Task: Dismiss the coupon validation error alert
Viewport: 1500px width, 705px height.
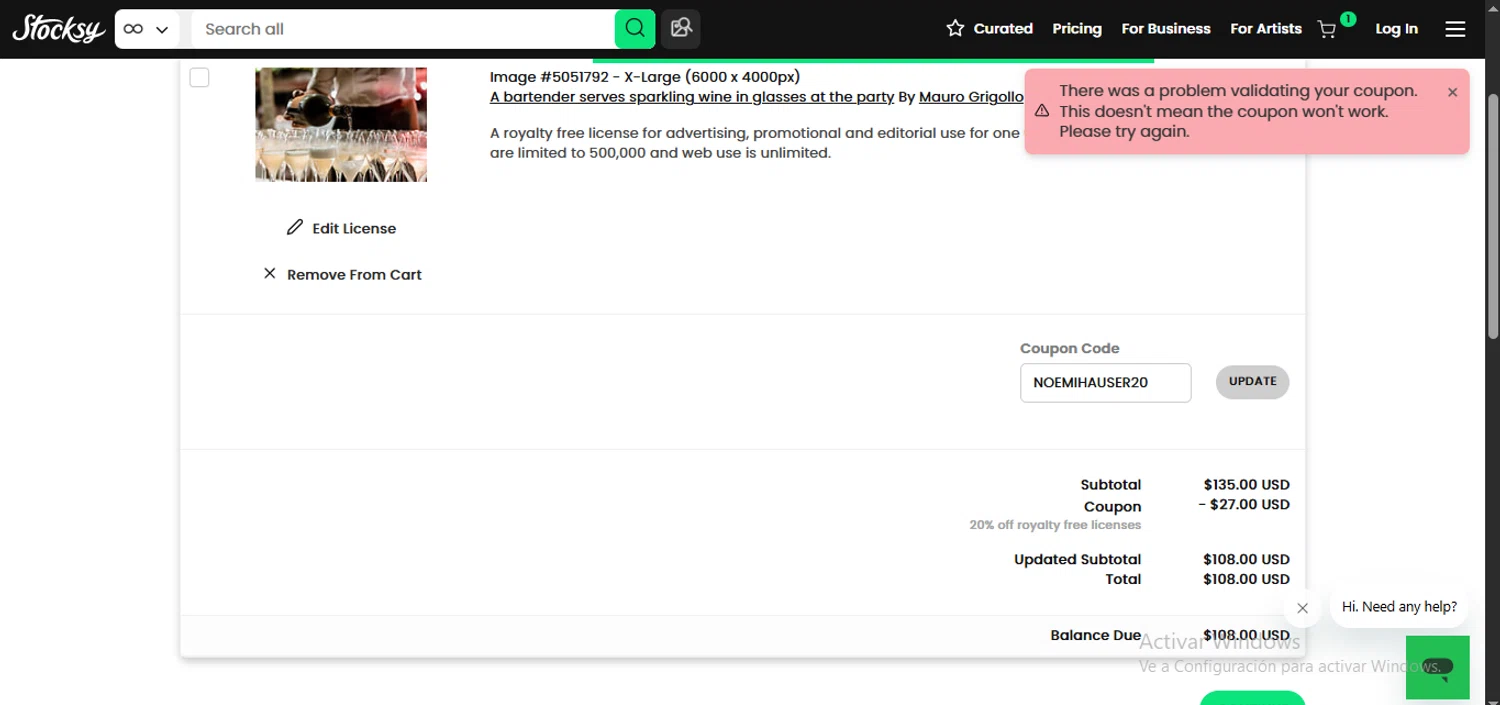Action: click(x=1452, y=92)
